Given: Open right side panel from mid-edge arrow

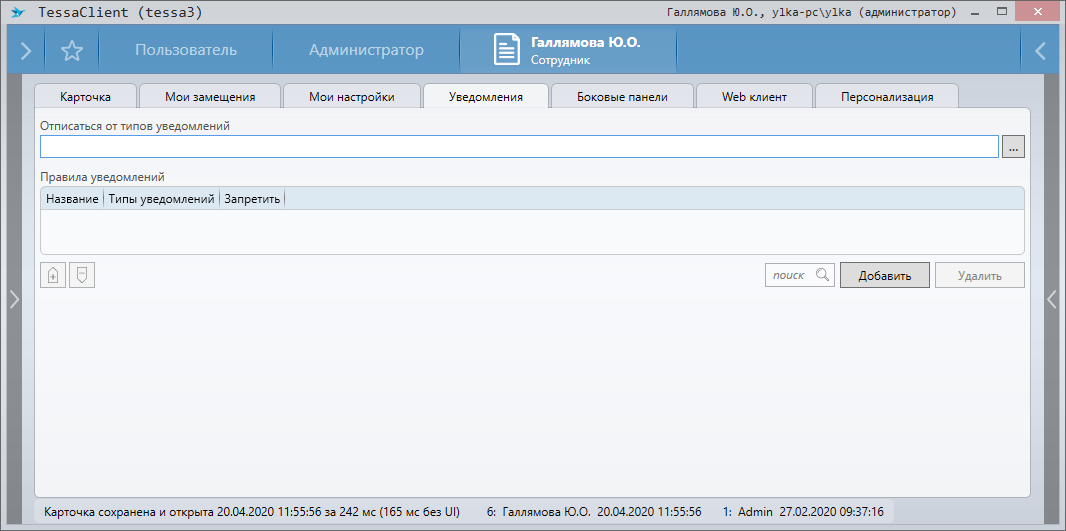Looking at the screenshot, I should 1052,299.
